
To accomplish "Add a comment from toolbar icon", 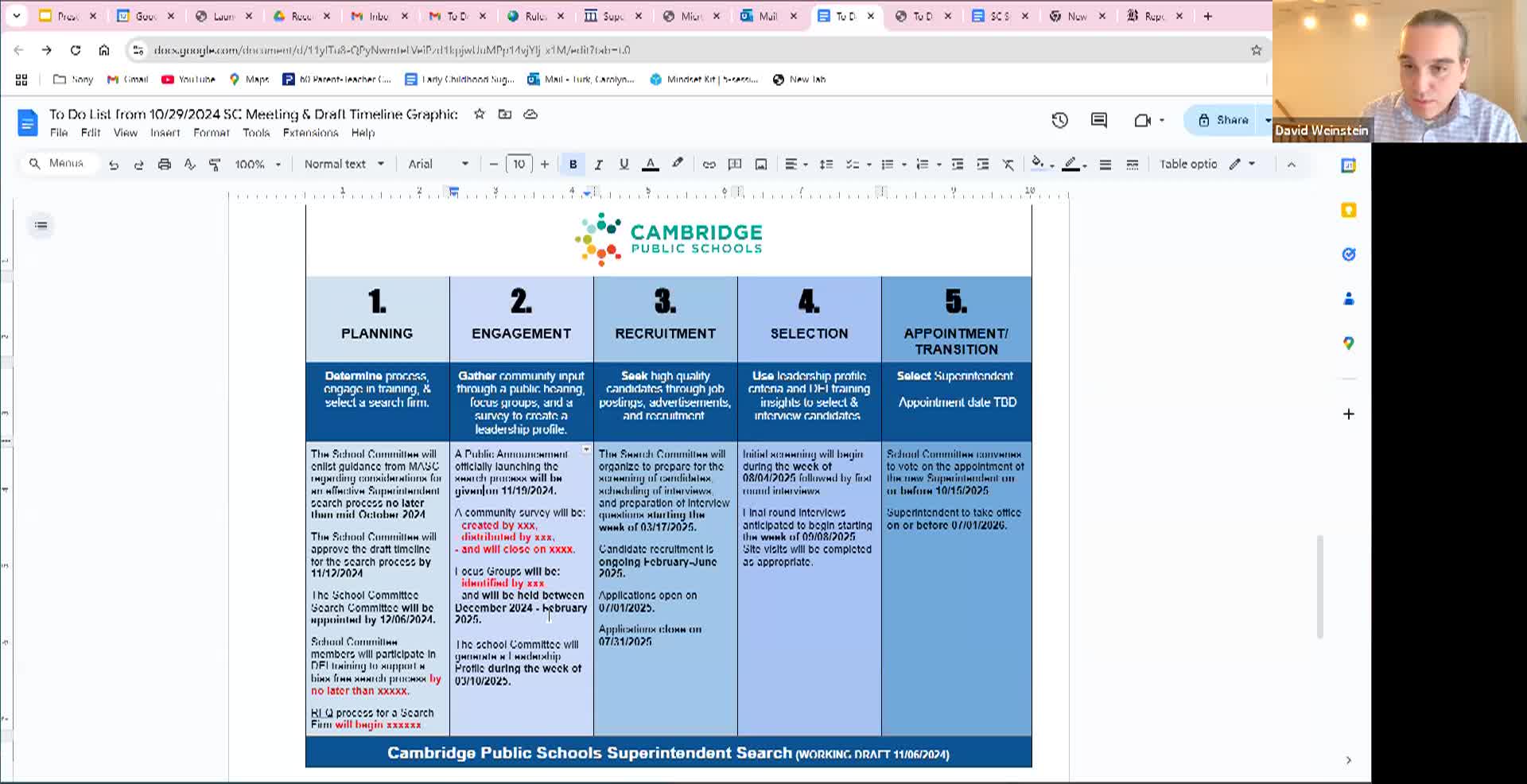I will pyautogui.click(x=735, y=165).
